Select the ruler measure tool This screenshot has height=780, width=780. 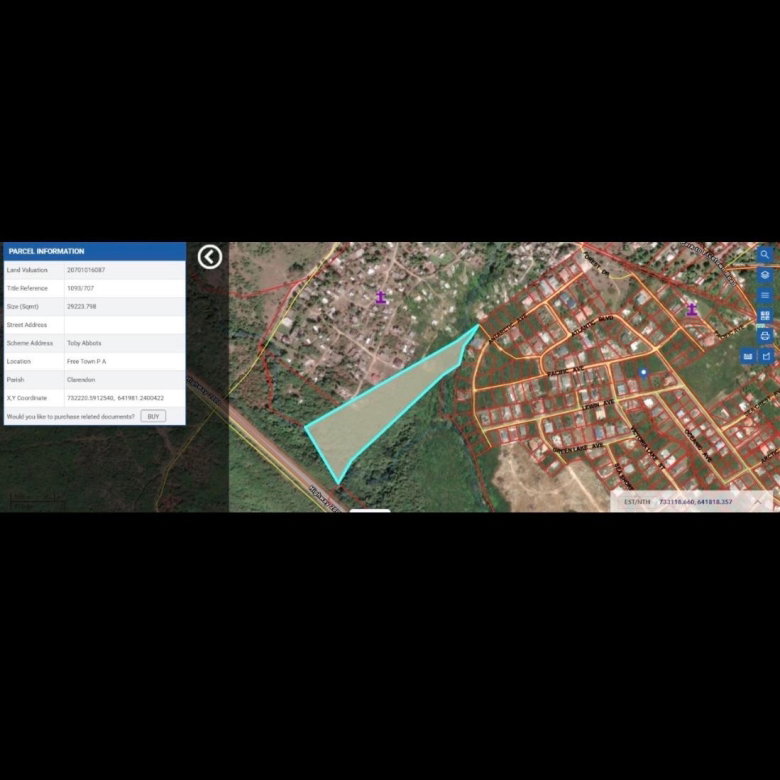tap(747, 356)
